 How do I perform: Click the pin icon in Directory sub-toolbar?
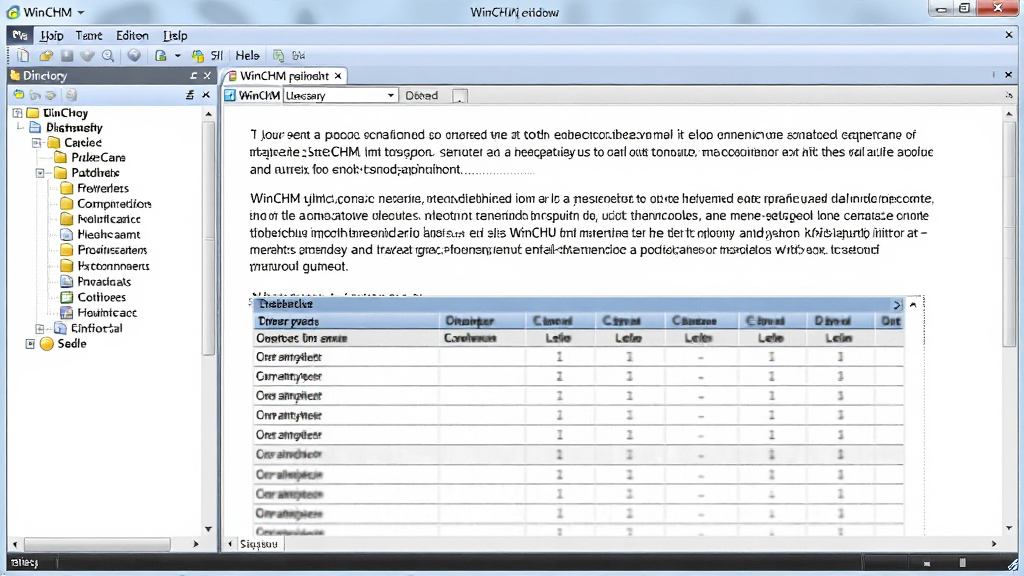pyautogui.click(x=189, y=95)
